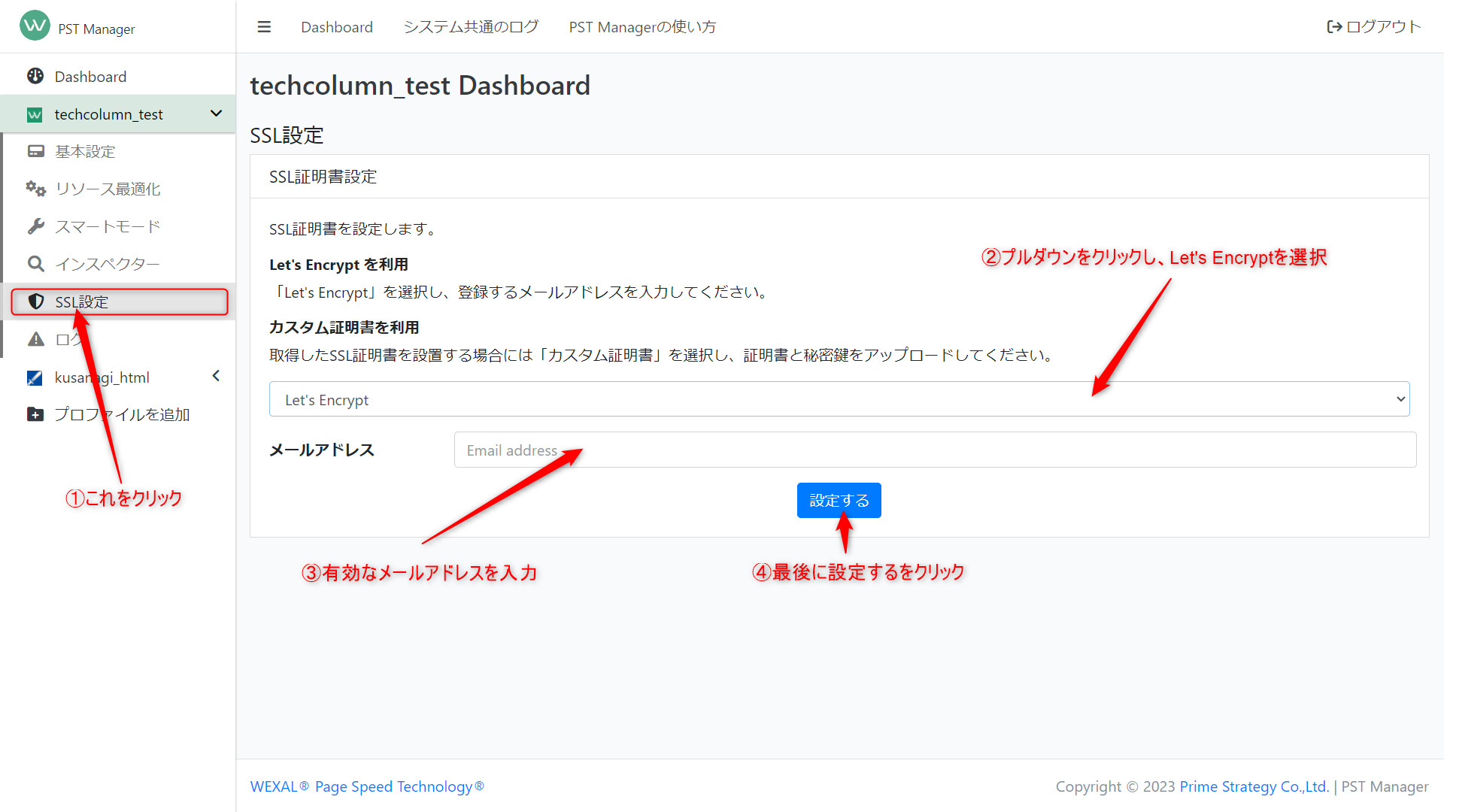Open PST Managerの使い方 in top navigation
Screen dimensions: 1459x812
click(642, 27)
